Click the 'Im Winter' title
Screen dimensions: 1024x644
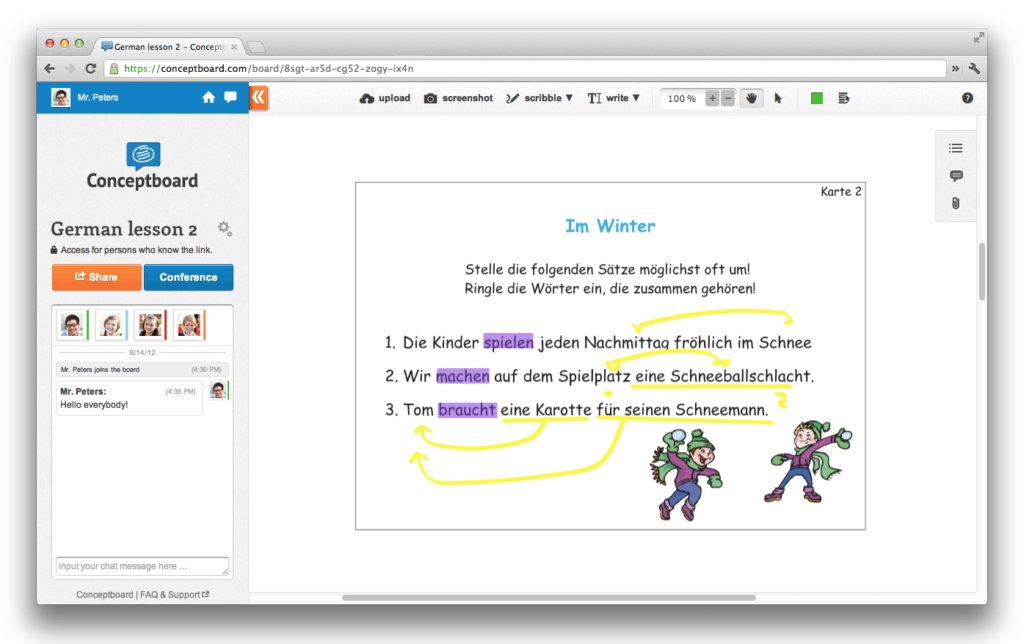(x=610, y=226)
